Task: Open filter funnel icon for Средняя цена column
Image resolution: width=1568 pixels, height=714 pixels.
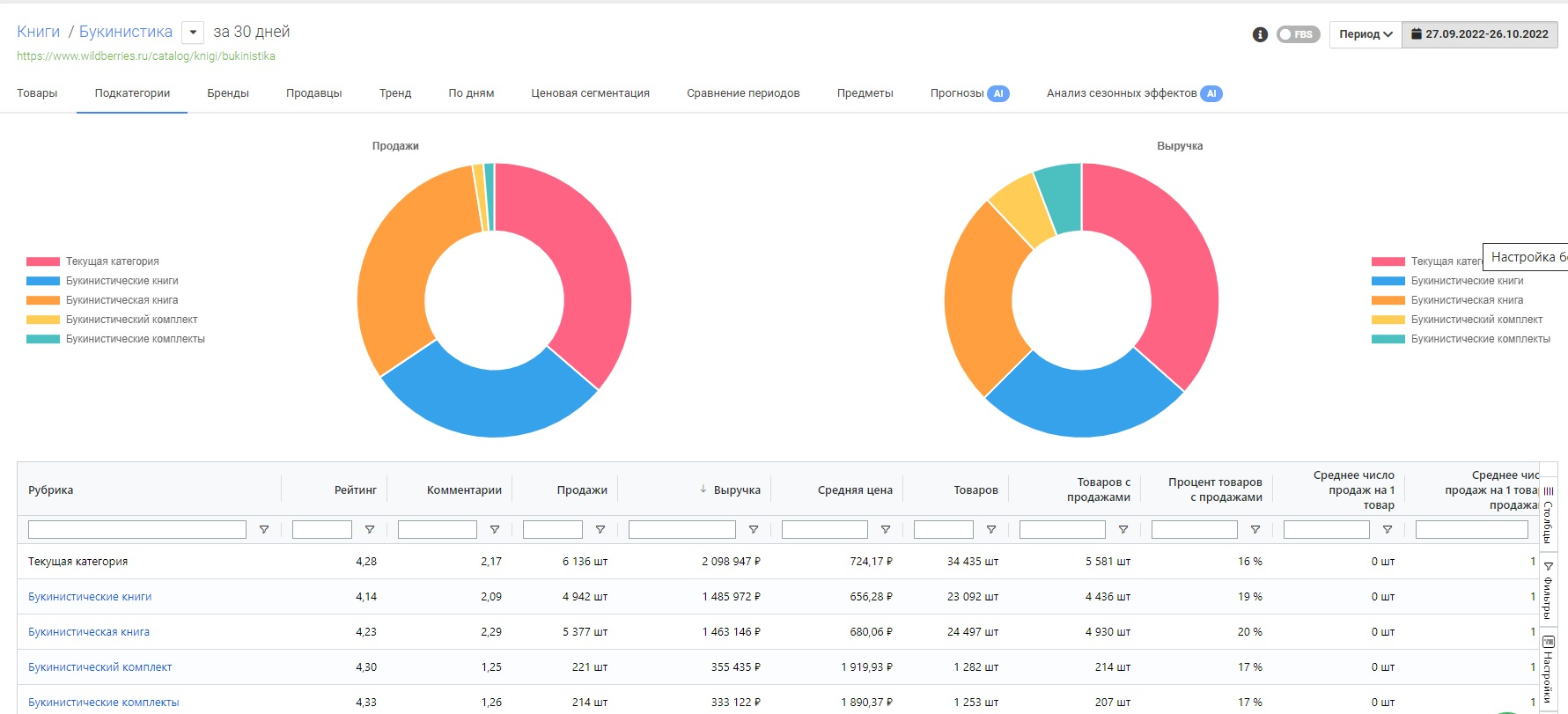Action: [885, 530]
